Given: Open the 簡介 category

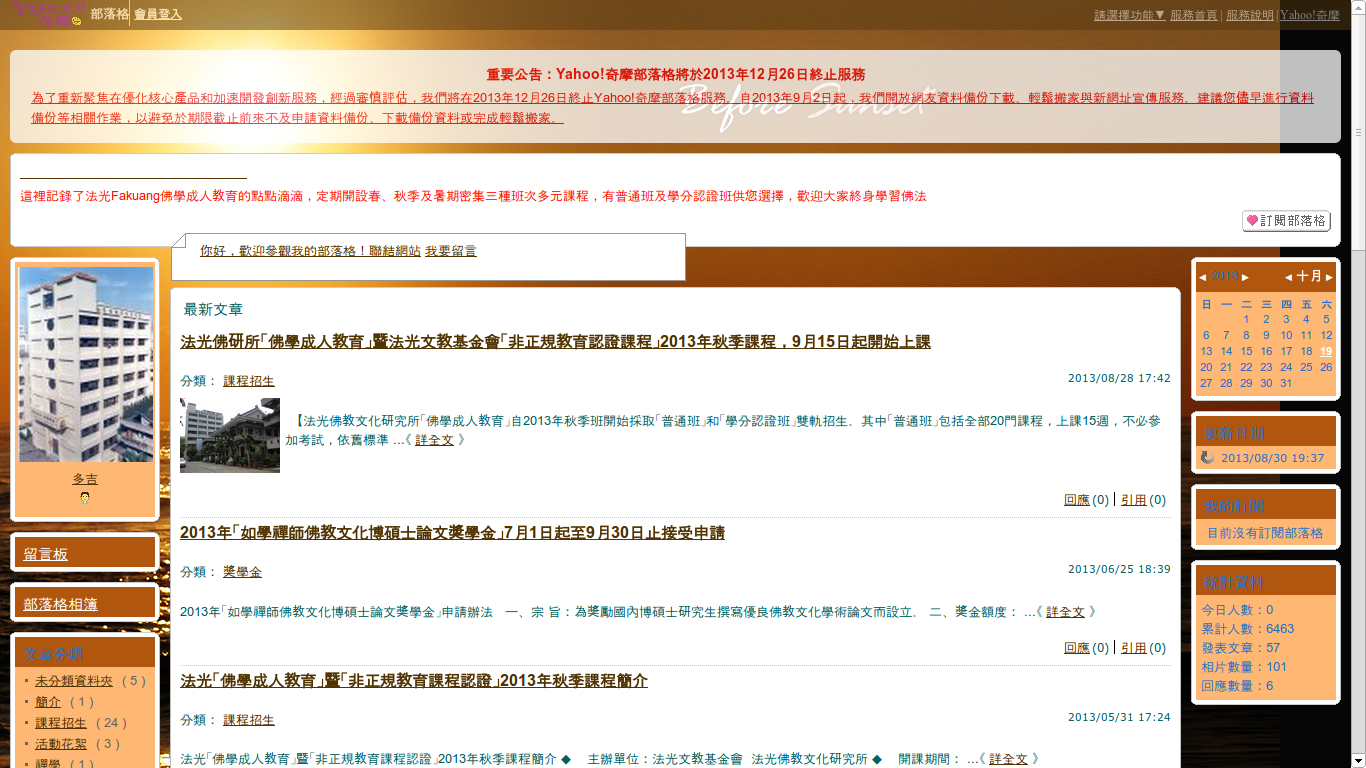Looking at the screenshot, I should tap(48, 702).
